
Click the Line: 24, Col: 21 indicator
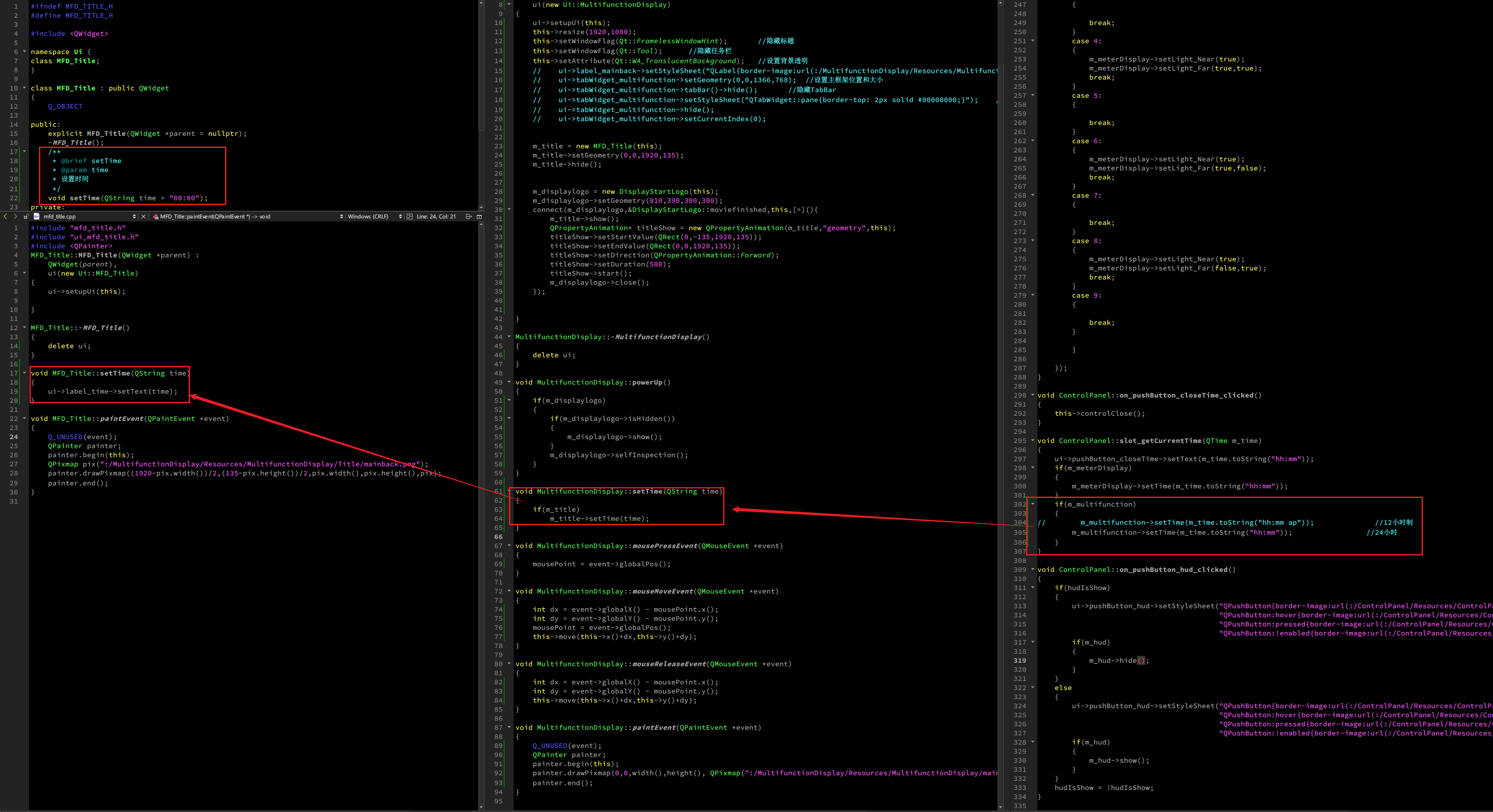[x=436, y=217]
